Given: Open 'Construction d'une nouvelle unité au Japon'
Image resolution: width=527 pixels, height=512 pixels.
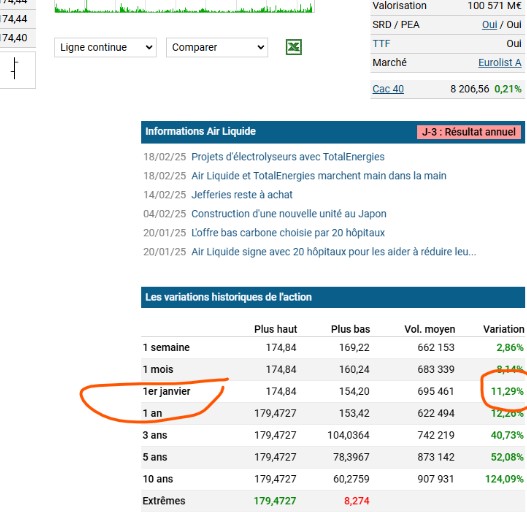Looking at the screenshot, I should [289, 213].
